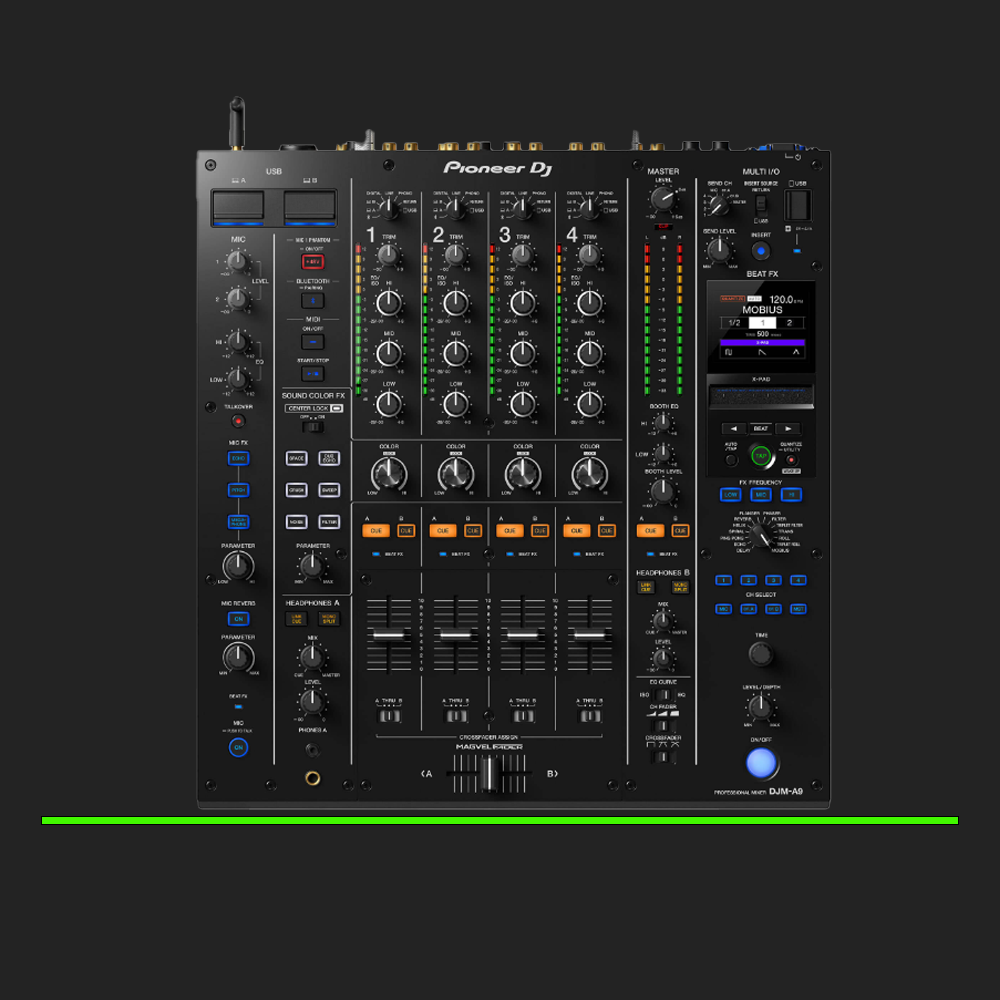Select the SPACE sound color effect

coord(297,458)
